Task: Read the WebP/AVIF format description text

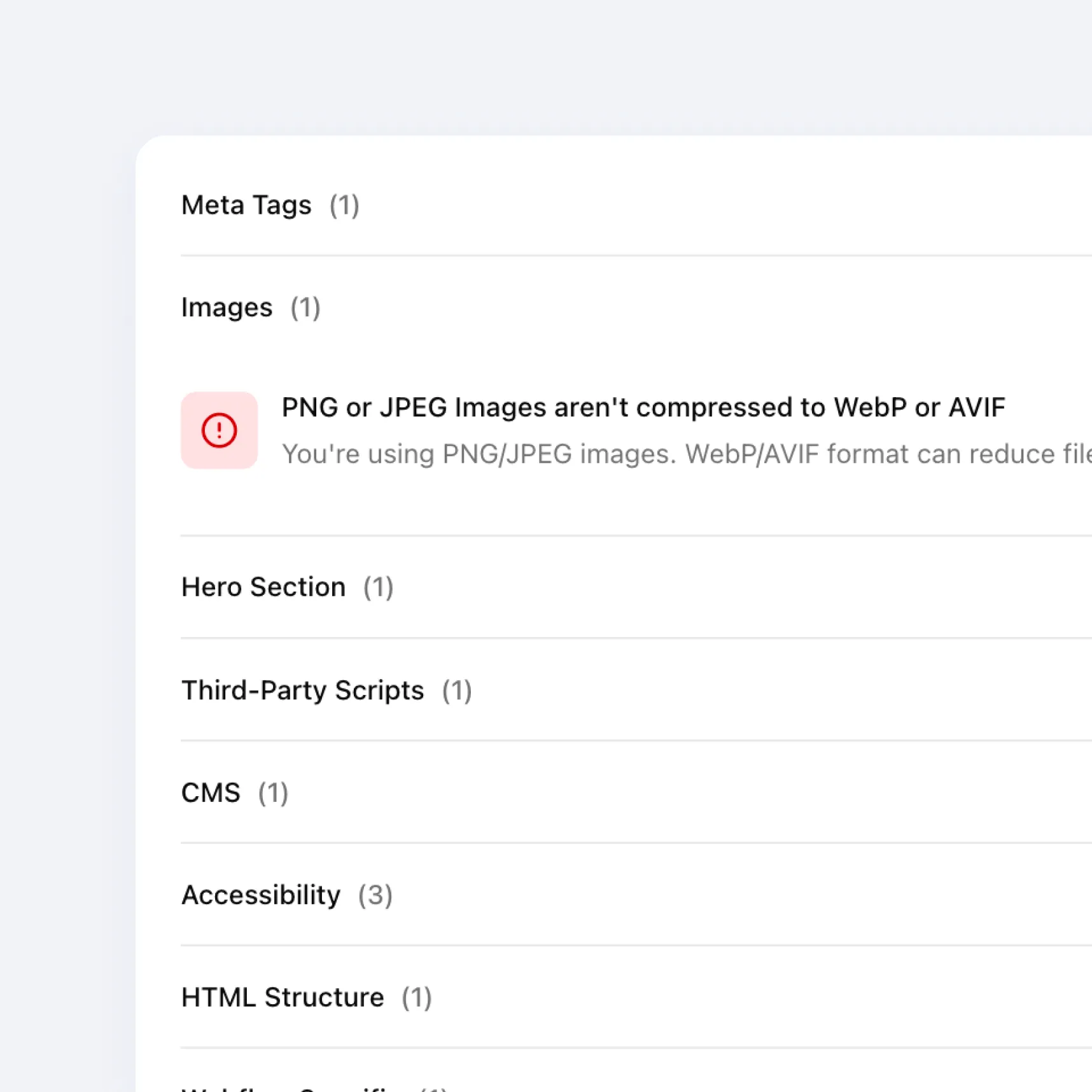Action: [x=687, y=454]
